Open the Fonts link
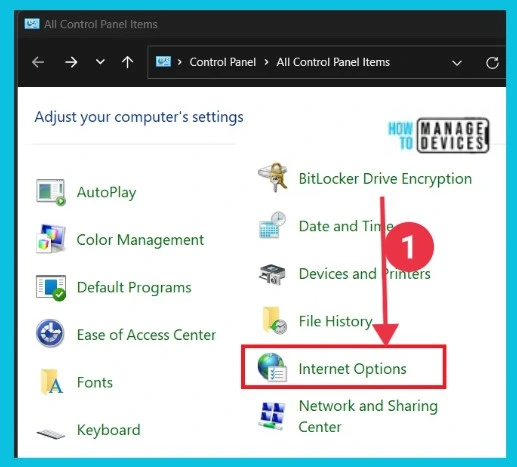 point(95,382)
